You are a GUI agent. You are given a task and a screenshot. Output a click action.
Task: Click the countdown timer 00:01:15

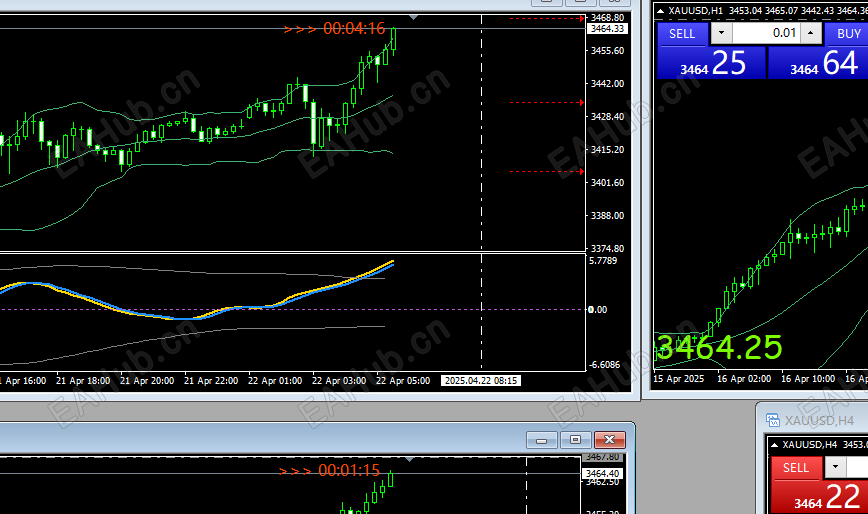pos(349,470)
